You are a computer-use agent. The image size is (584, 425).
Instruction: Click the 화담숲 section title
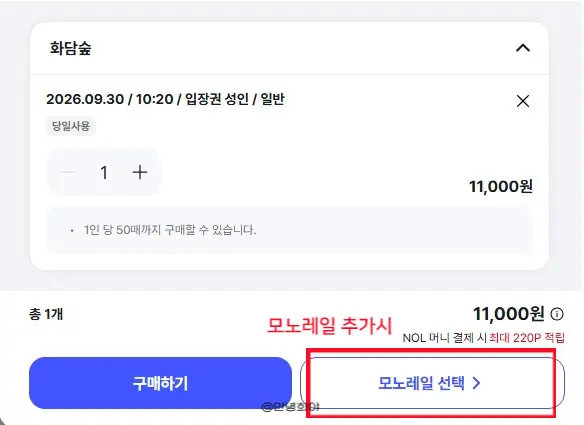coord(70,48)
